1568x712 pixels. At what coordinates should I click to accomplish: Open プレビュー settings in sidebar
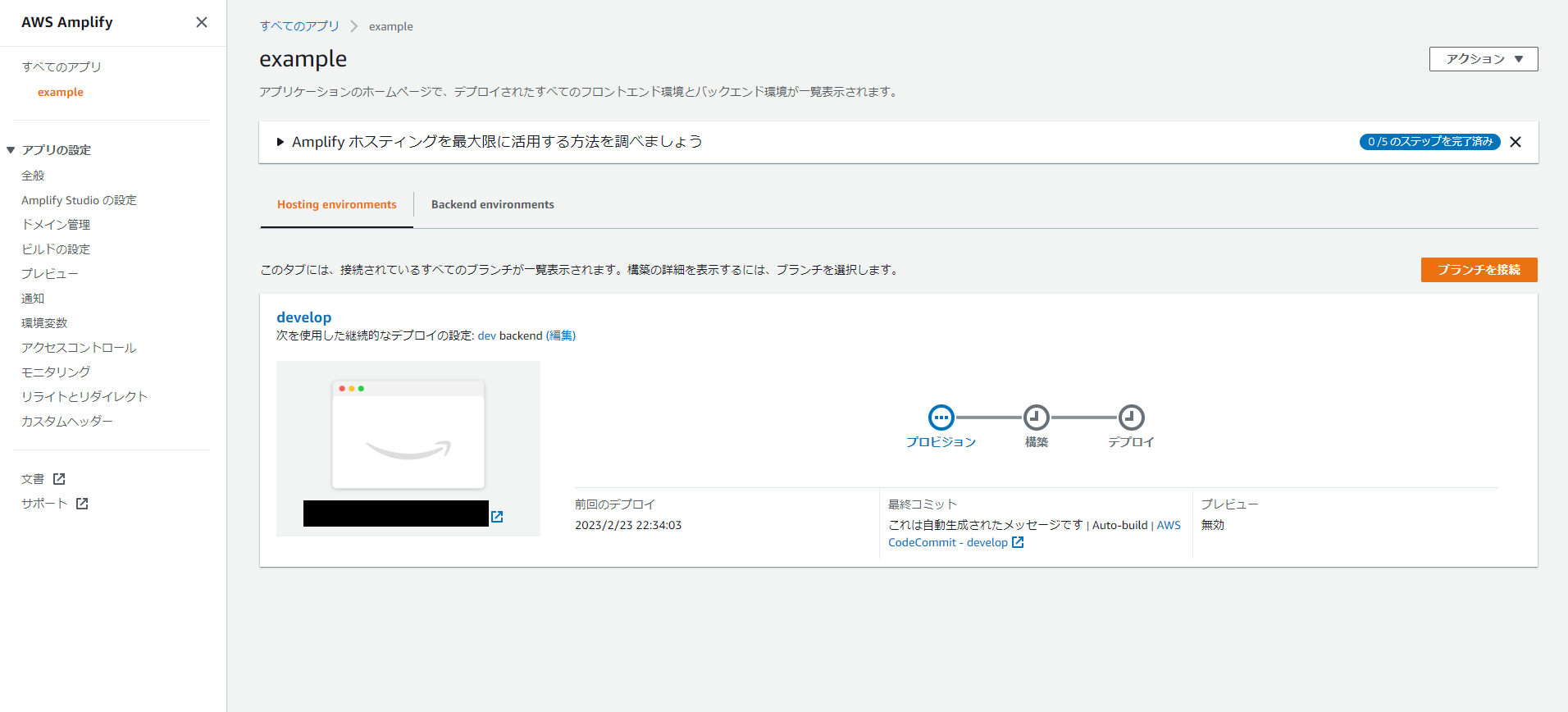click(50, 274)
